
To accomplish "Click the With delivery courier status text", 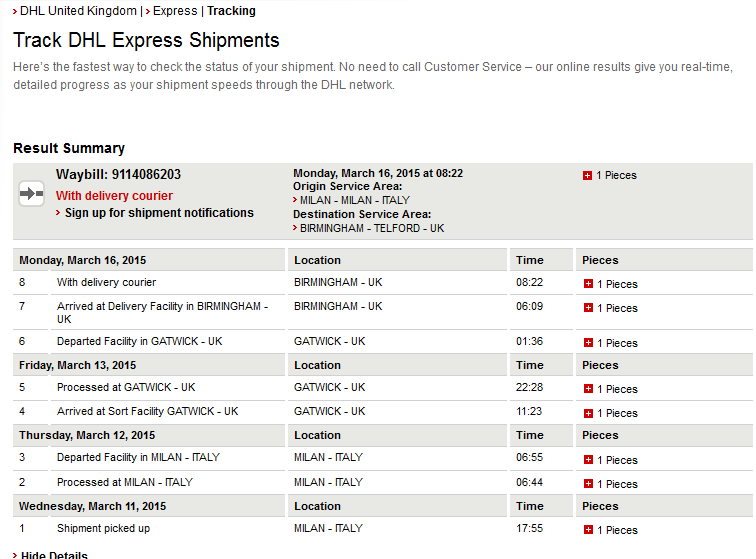I will coord(114,196).
